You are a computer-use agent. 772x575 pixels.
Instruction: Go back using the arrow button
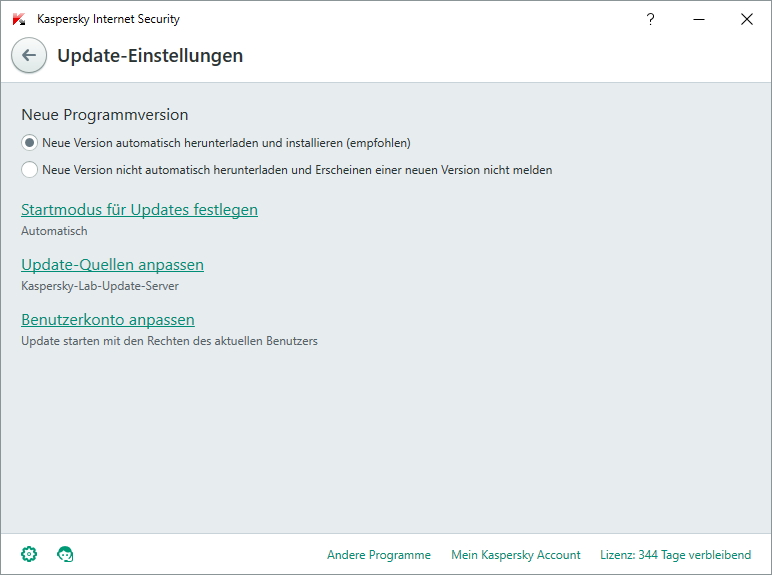[29, 55]
